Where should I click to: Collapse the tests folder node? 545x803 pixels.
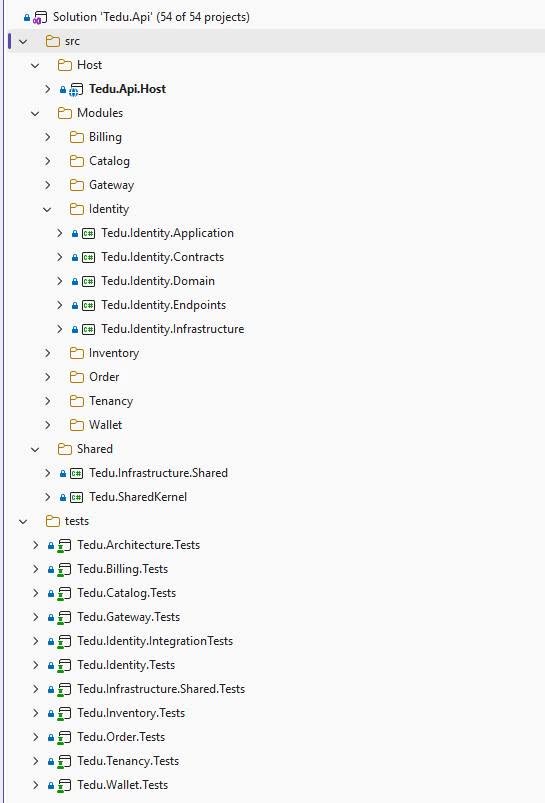point(23,522)
